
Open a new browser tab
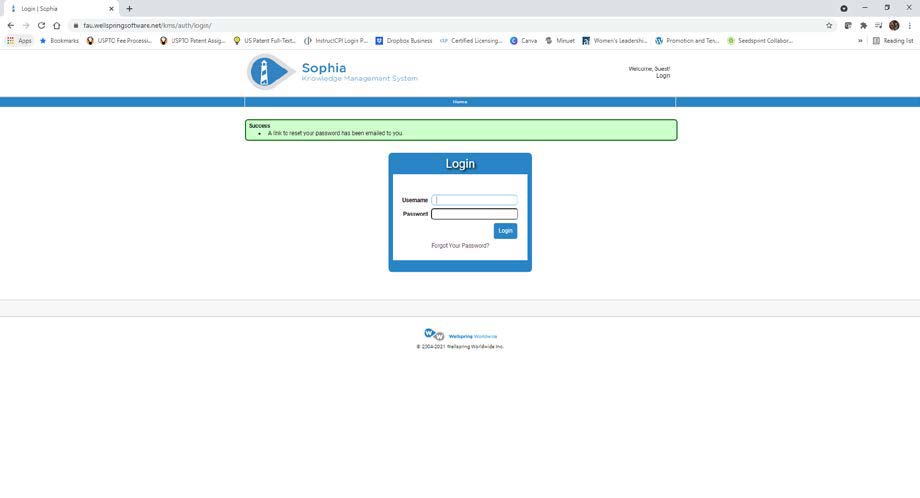point(129,8)
